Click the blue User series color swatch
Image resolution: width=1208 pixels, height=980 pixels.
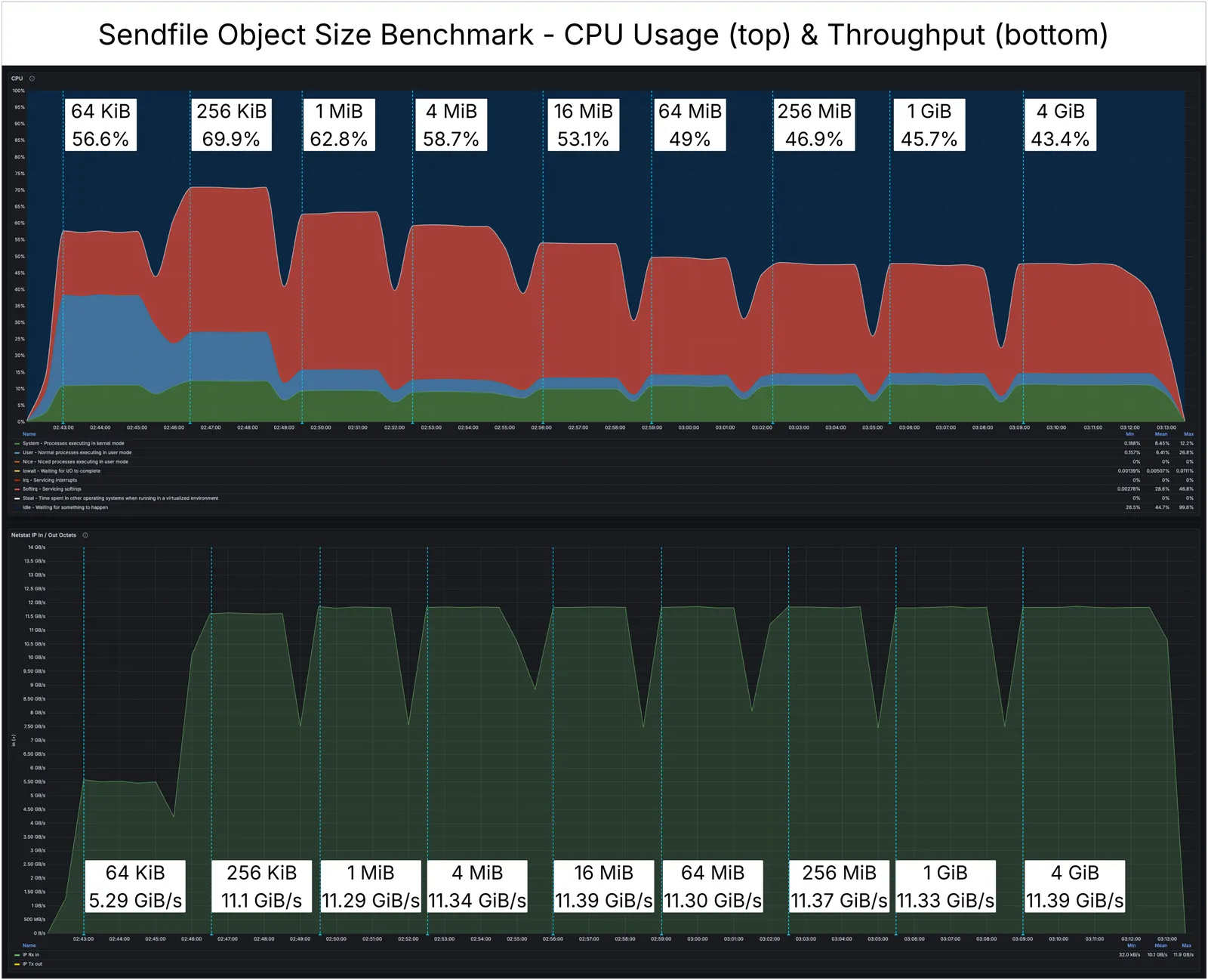(17, 453)
